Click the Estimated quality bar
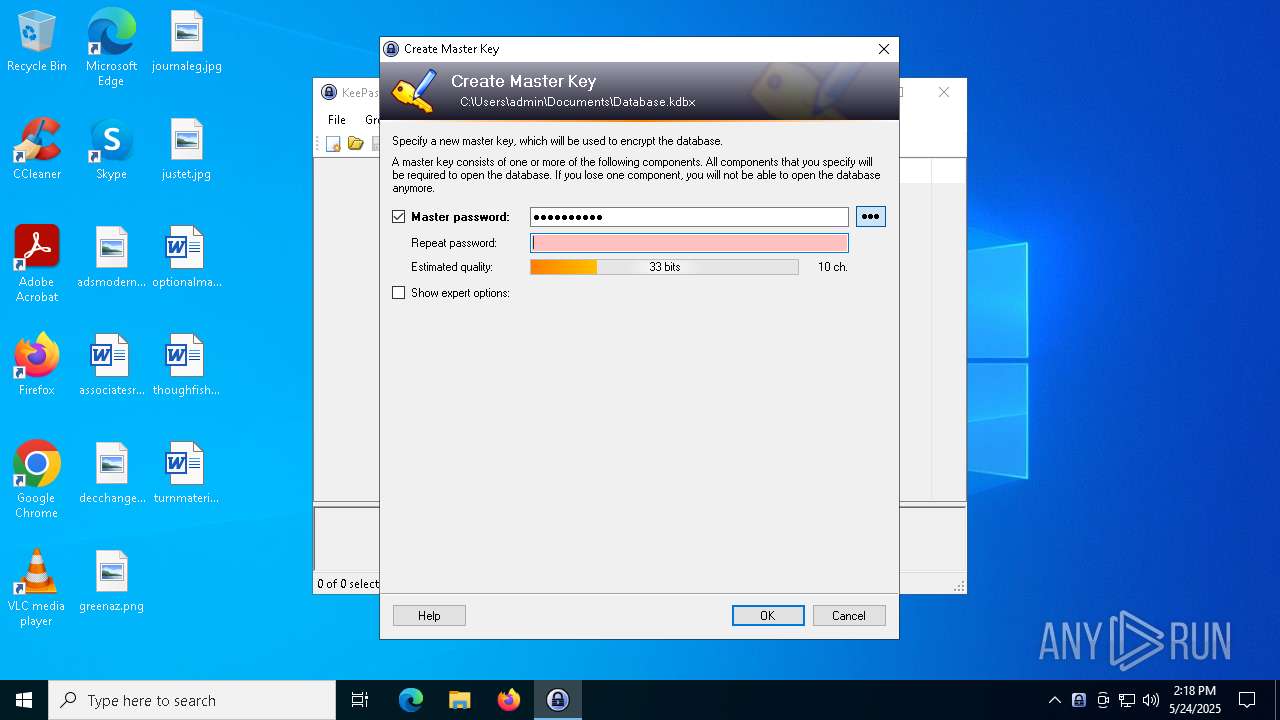 point(664,267)
